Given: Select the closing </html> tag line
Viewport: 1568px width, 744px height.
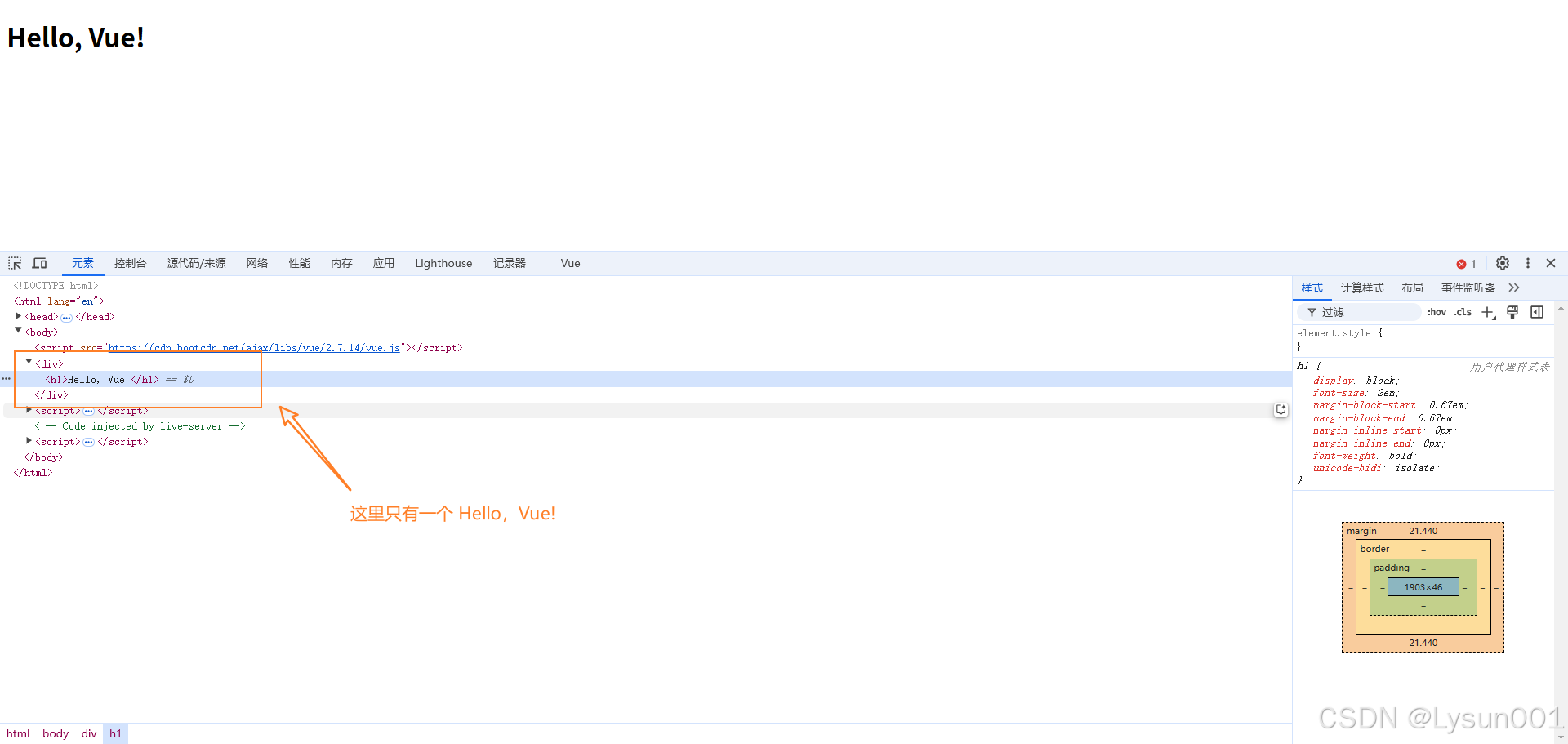Looking at the screenshot, I should [33, 473].
